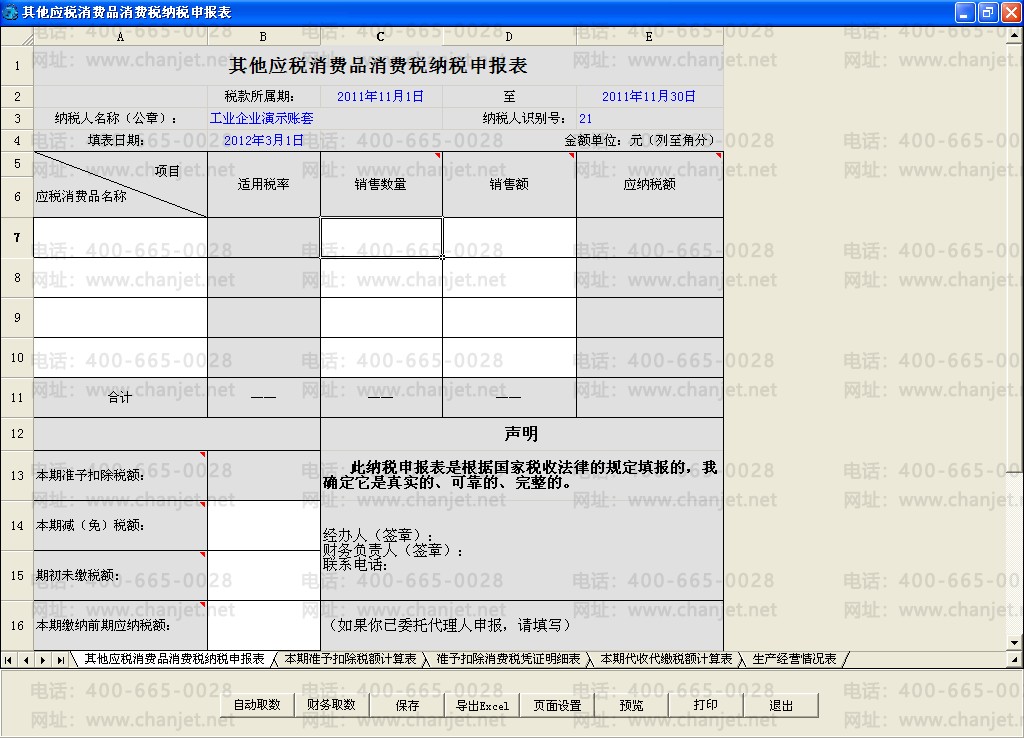
Task: Click the previous sheet navigation arrow
Action: click(x=25, y=660)
